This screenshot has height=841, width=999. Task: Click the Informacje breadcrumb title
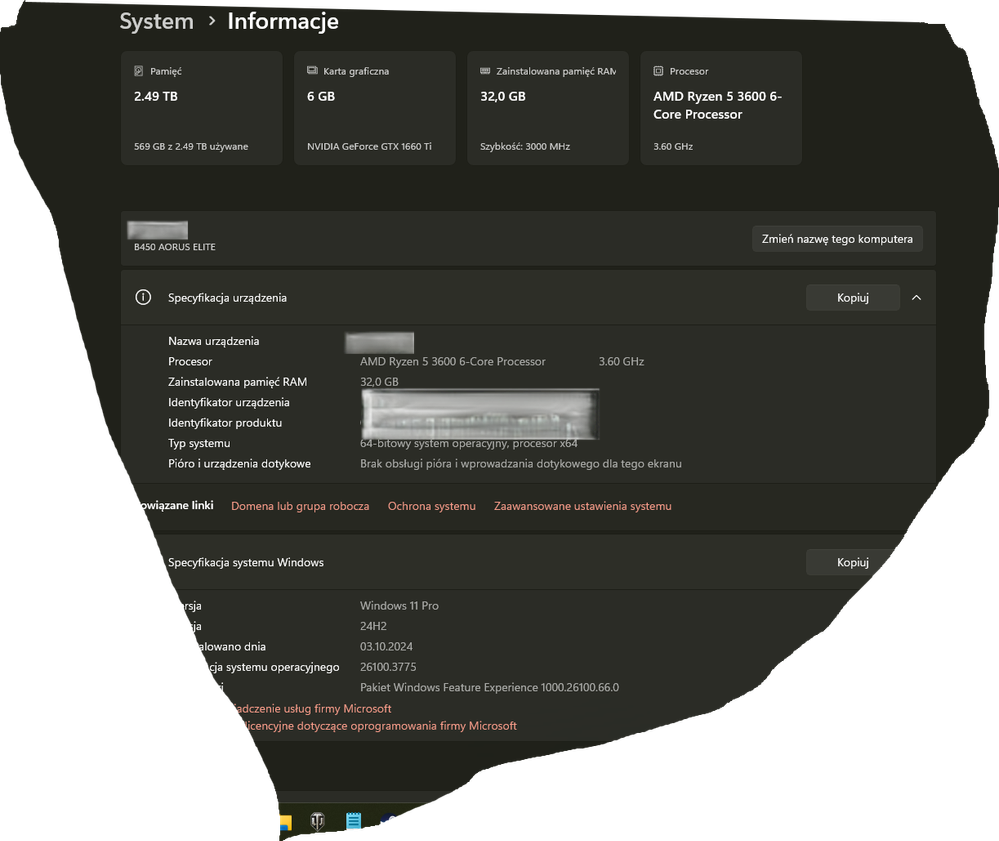tap(283, 21)
